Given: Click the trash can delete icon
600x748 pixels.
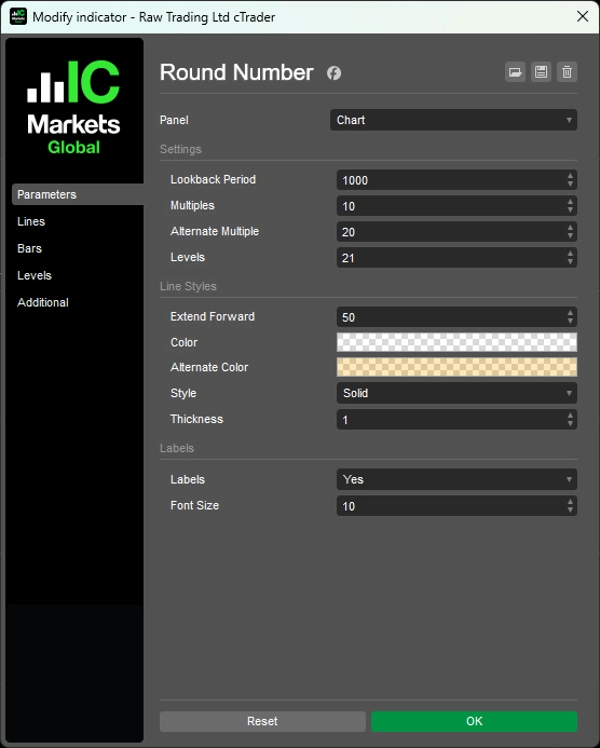Looking at the screenshot, I should pos(567,72).
